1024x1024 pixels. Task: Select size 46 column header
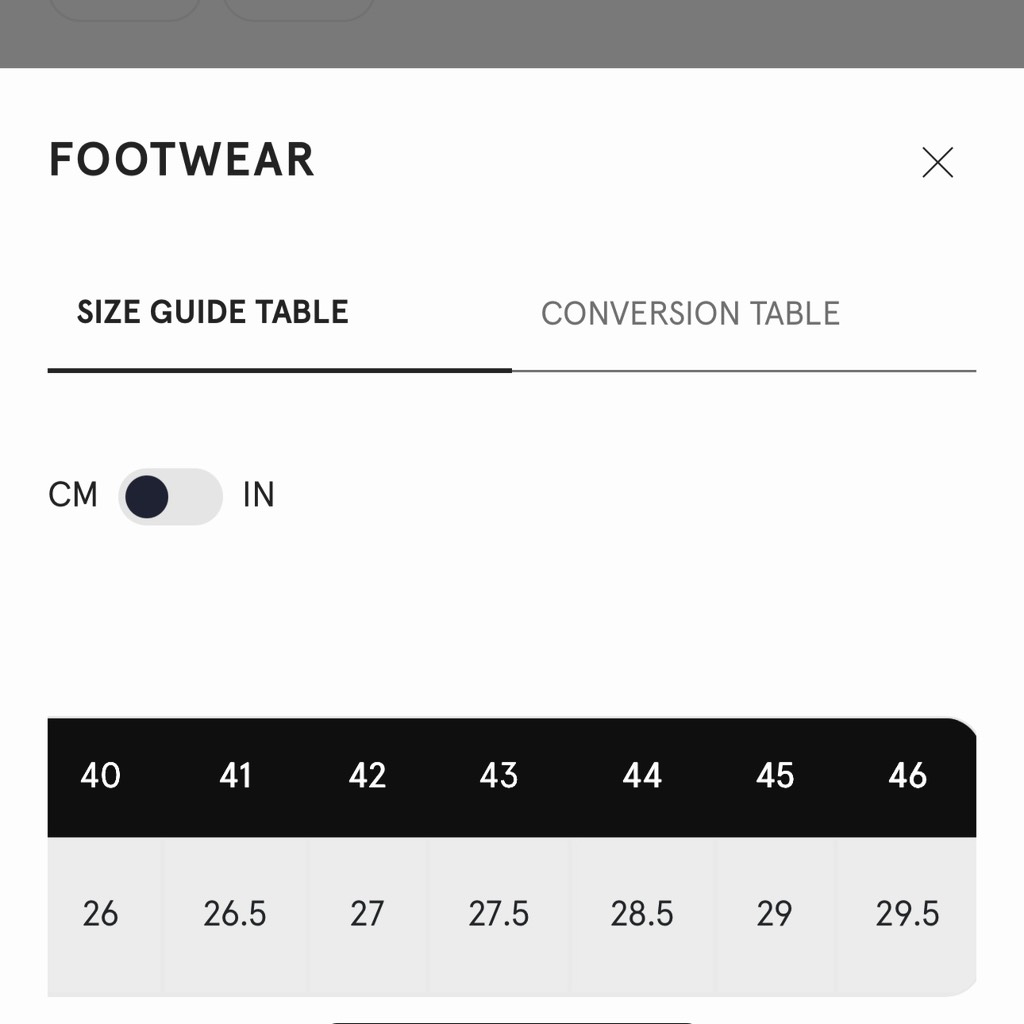click(907, 776)
